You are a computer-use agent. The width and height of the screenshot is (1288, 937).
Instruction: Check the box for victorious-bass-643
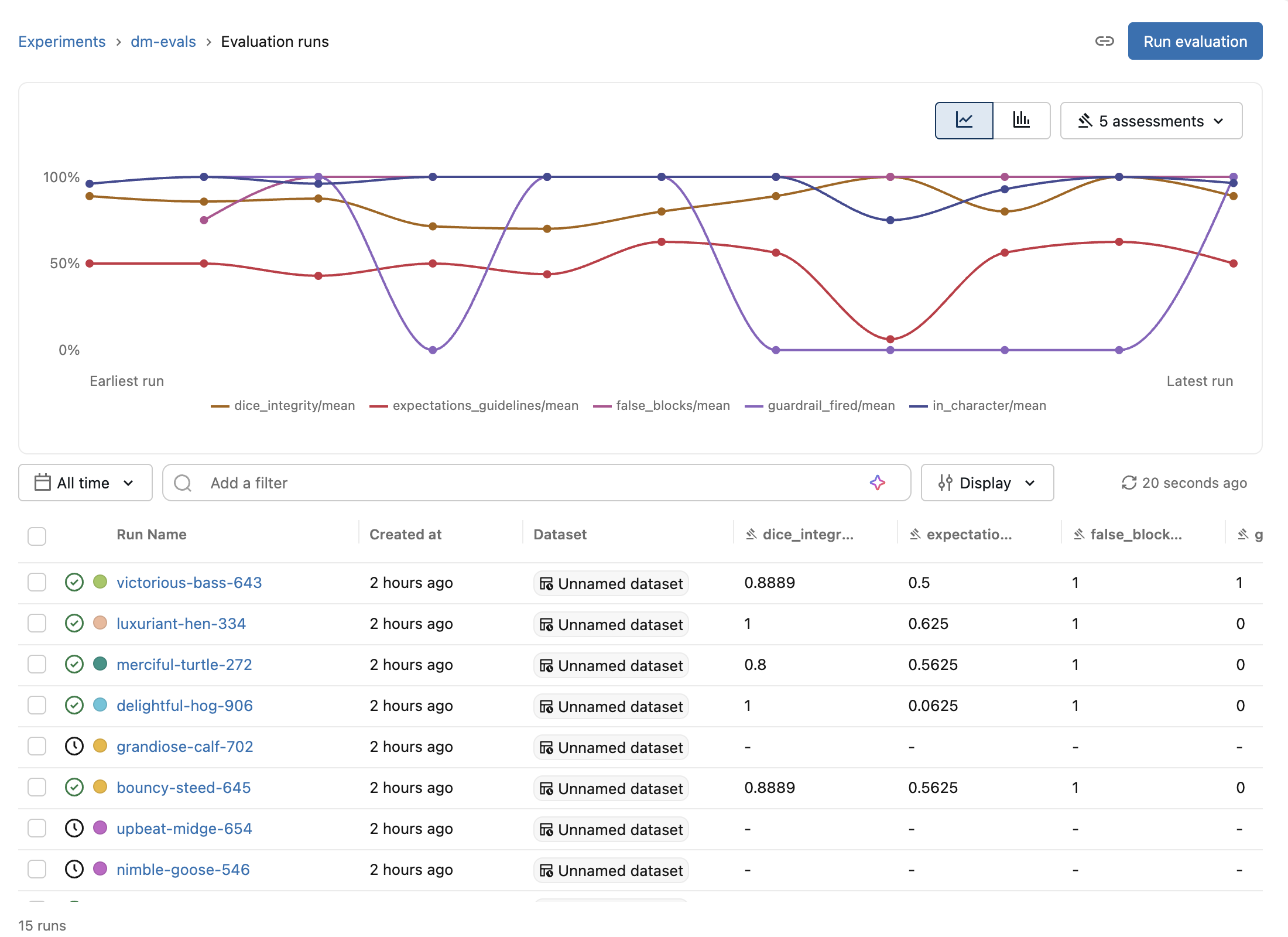coord(37,582)
